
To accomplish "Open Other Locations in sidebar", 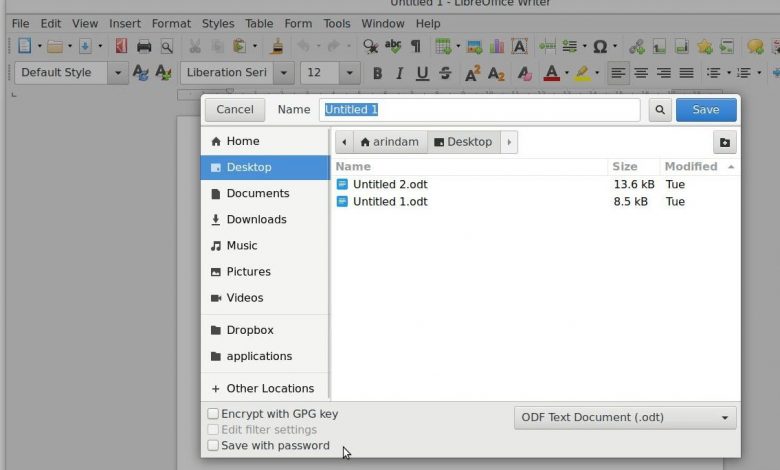I will point(265,388).
